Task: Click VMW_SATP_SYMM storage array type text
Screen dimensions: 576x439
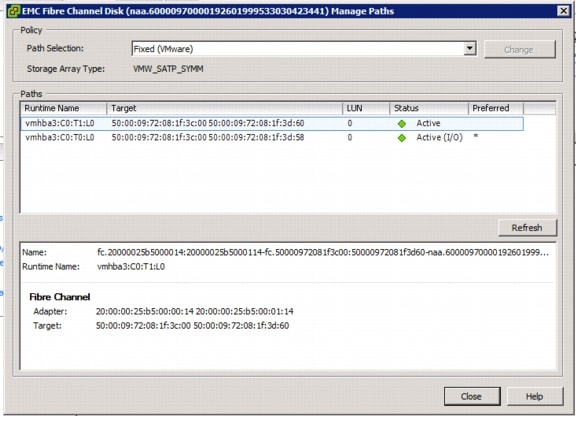Action: (168, 69)
